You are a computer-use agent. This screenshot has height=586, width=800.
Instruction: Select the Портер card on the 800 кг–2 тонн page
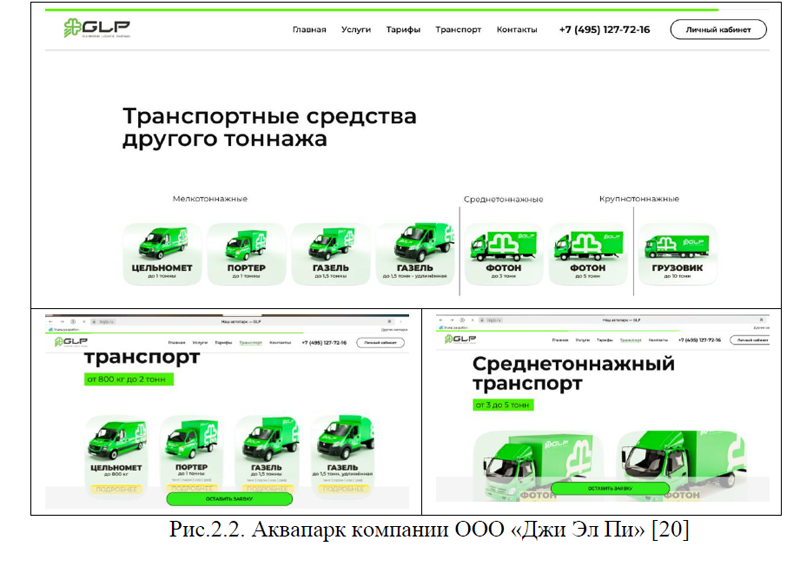[x=191, y=455]
